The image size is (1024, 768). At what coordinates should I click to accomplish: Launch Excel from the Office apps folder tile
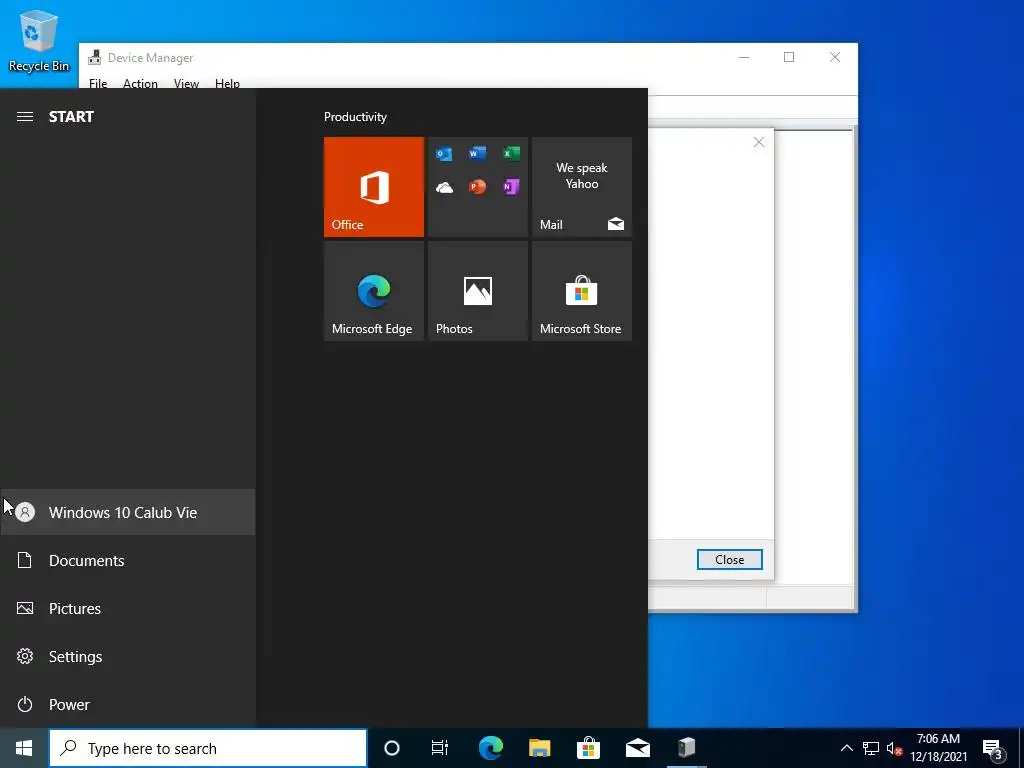511,153
